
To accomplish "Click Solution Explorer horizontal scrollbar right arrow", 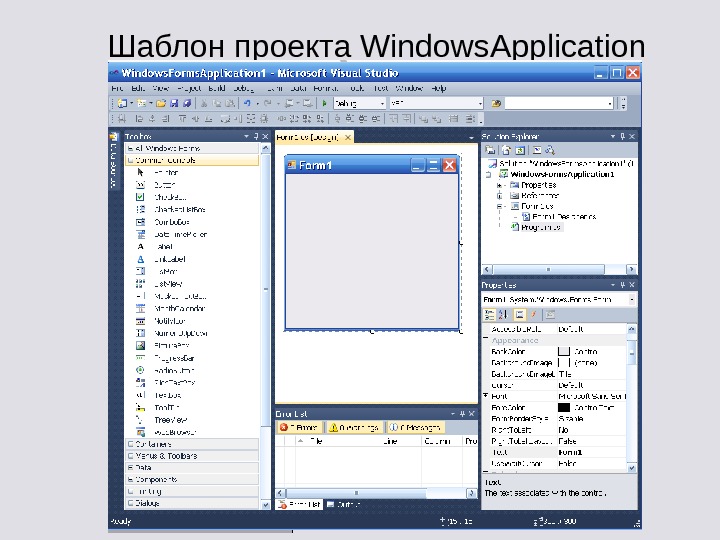I will point(631,270).
